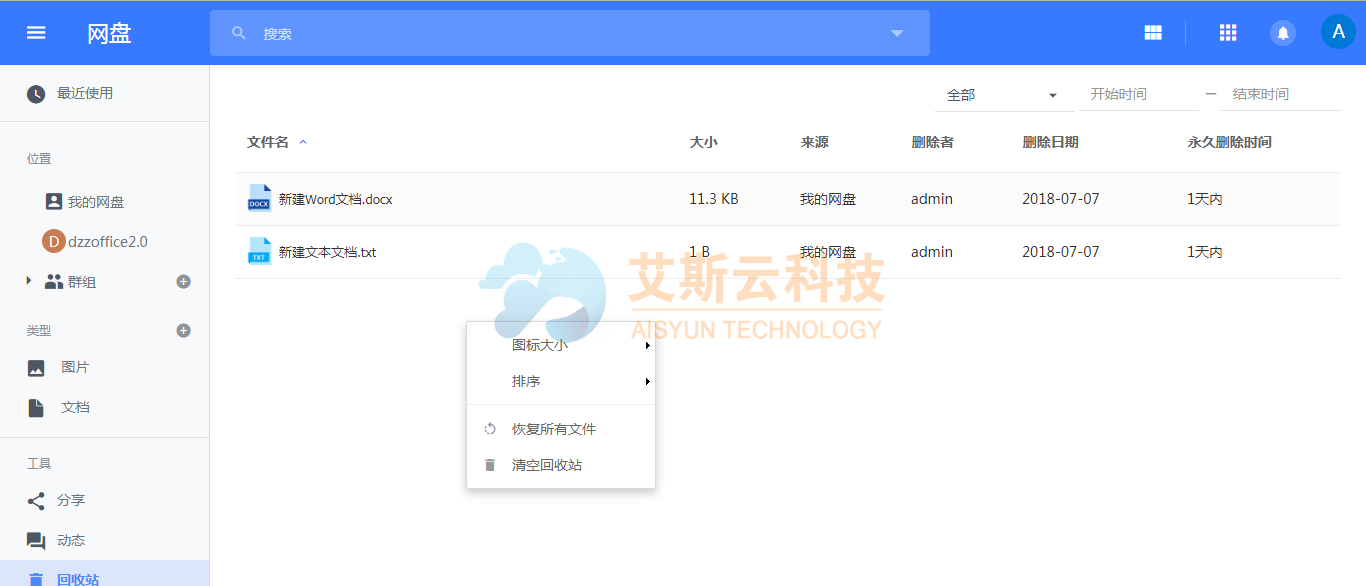Select the 新建文本文档.txt file icon
The image size is (1366, 586).
(x=259, y=252)
